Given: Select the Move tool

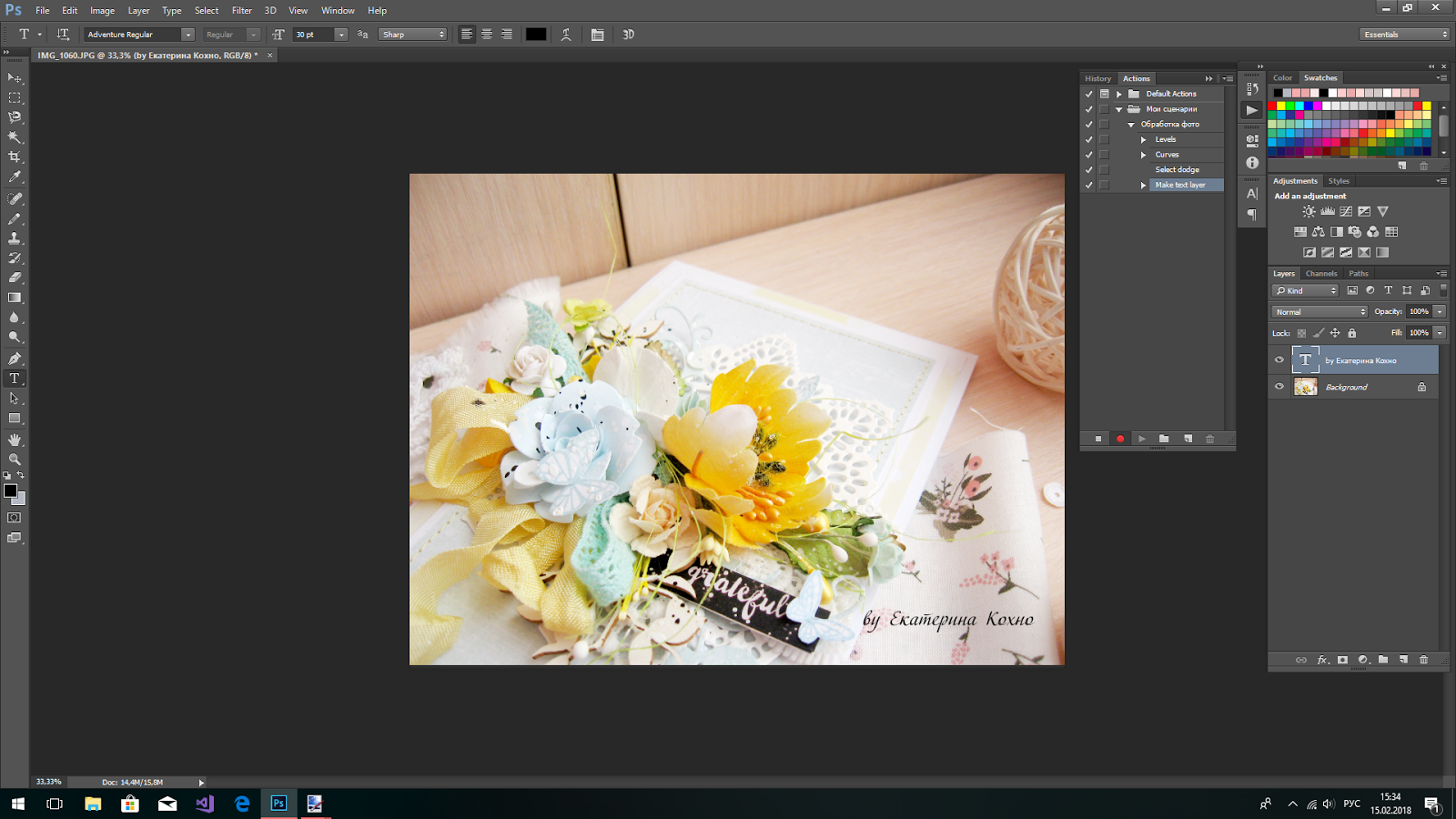Looking at the screenshot, I should (15, 78).
